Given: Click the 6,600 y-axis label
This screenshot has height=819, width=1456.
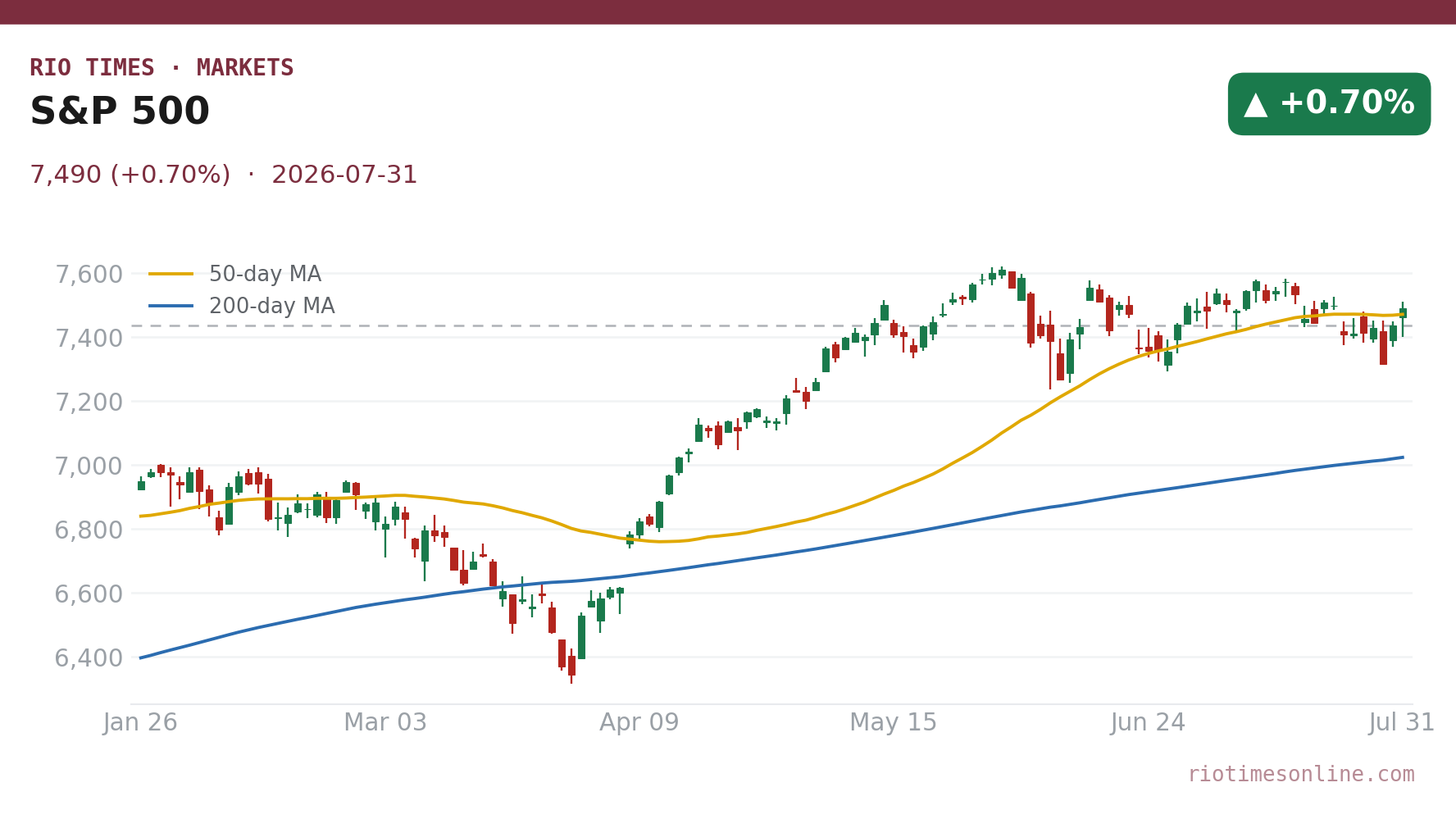Looking at the screenshot, I should 89,594.
